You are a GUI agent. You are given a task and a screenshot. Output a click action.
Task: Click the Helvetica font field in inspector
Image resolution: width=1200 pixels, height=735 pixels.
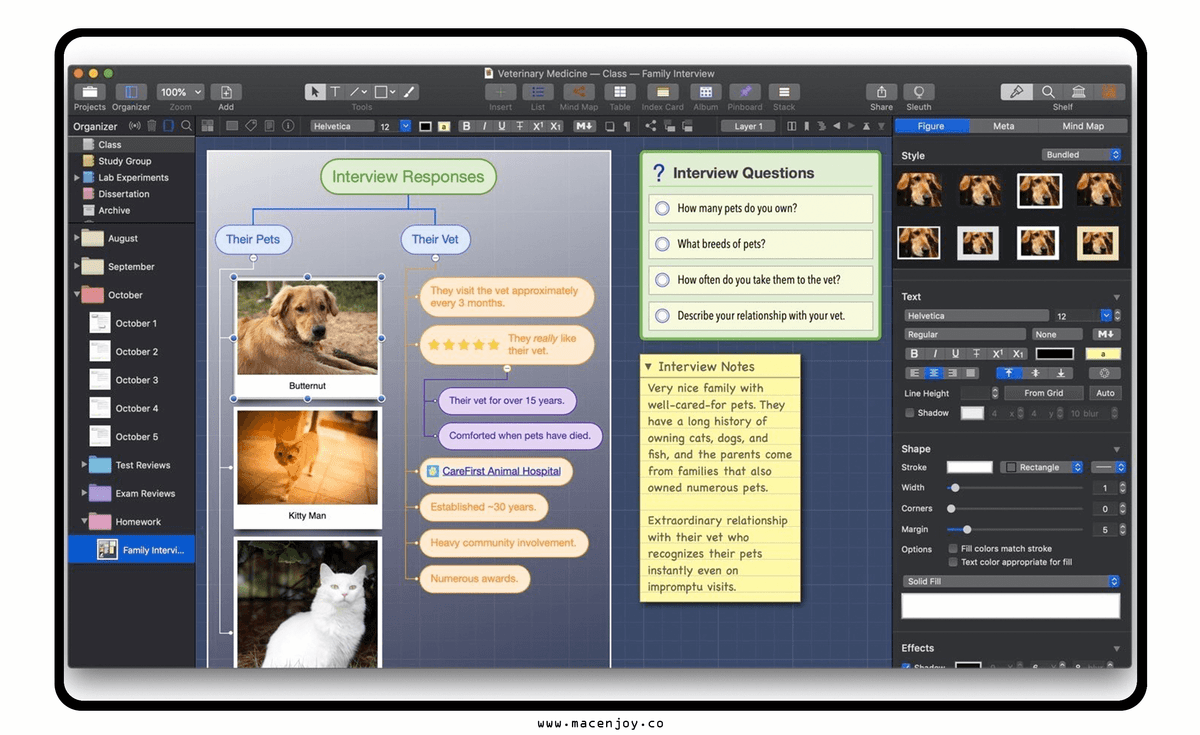(977, 316)
